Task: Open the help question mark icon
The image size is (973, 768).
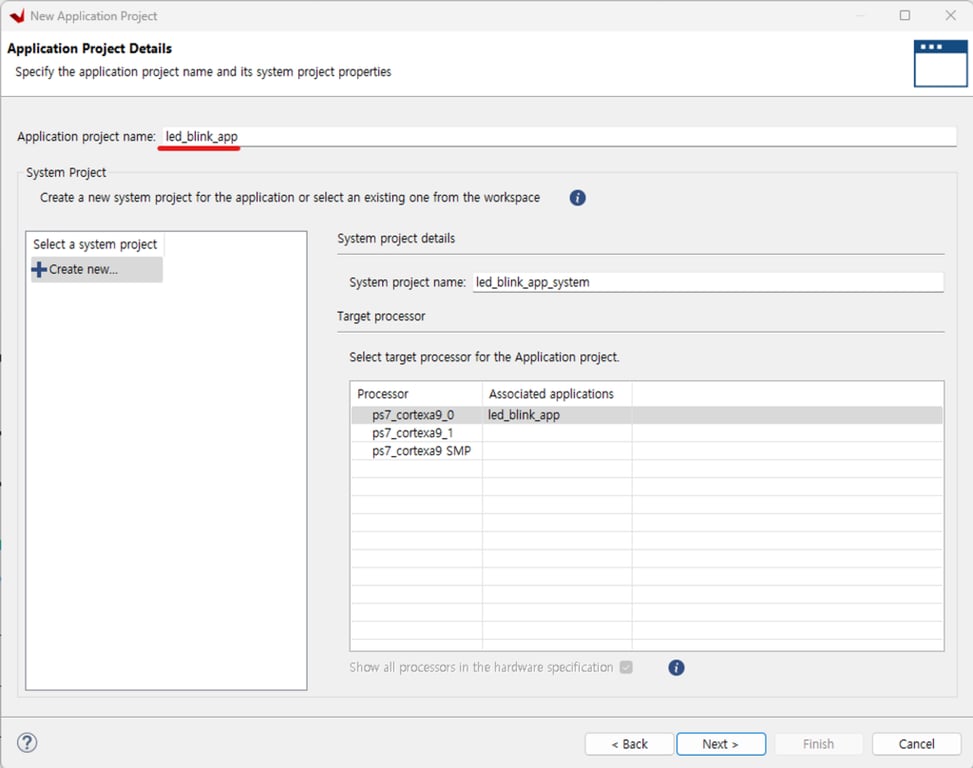Action: pyautogui.click(x=27, y=743)
